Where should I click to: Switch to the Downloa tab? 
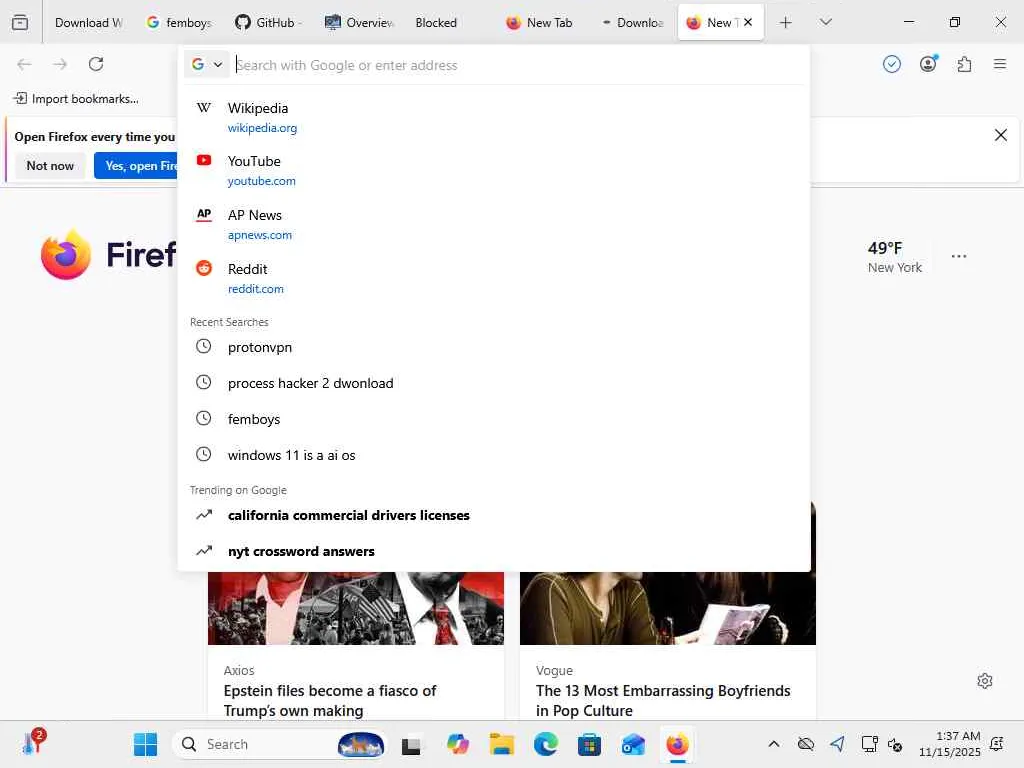click(x=631, y=22)
